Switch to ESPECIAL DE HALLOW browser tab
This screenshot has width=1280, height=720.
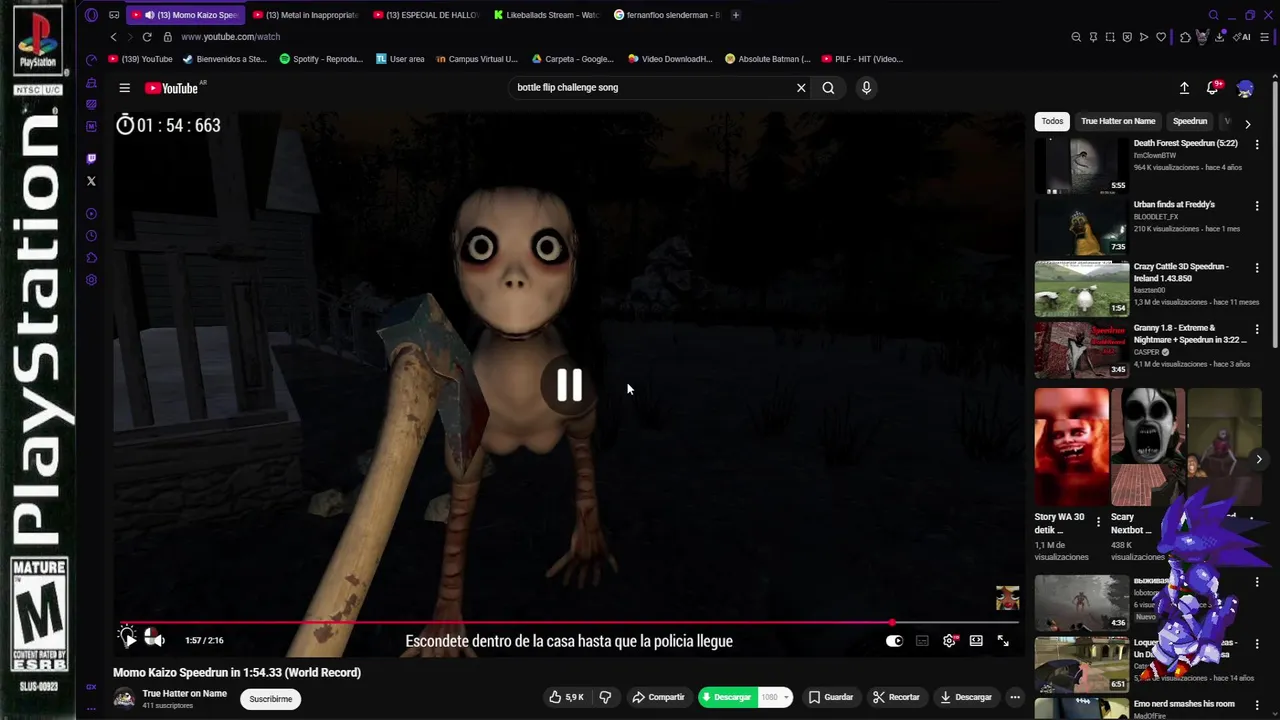tap(426, 15)
